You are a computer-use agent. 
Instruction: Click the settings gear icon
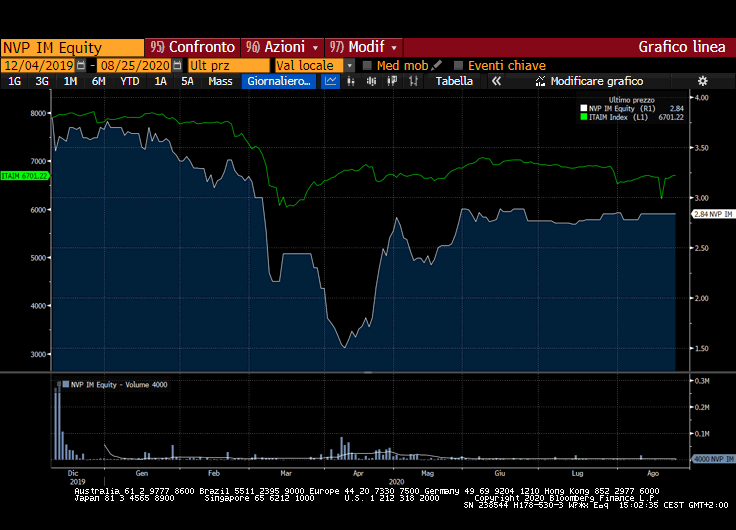click(x=702, y=81)
